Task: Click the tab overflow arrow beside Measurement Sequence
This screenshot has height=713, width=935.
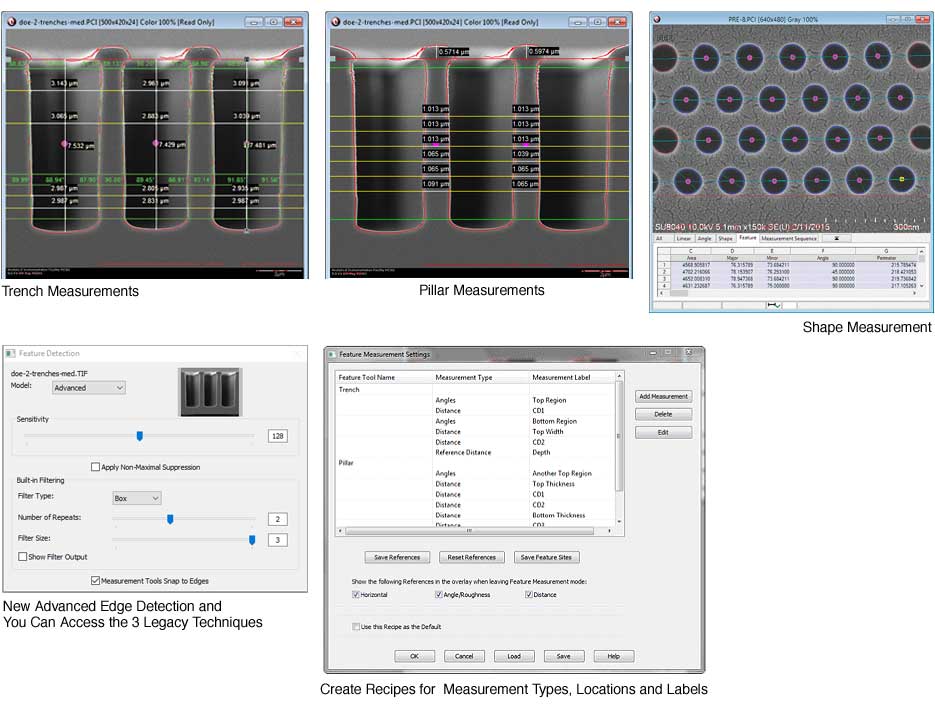Action: (836, 239)
